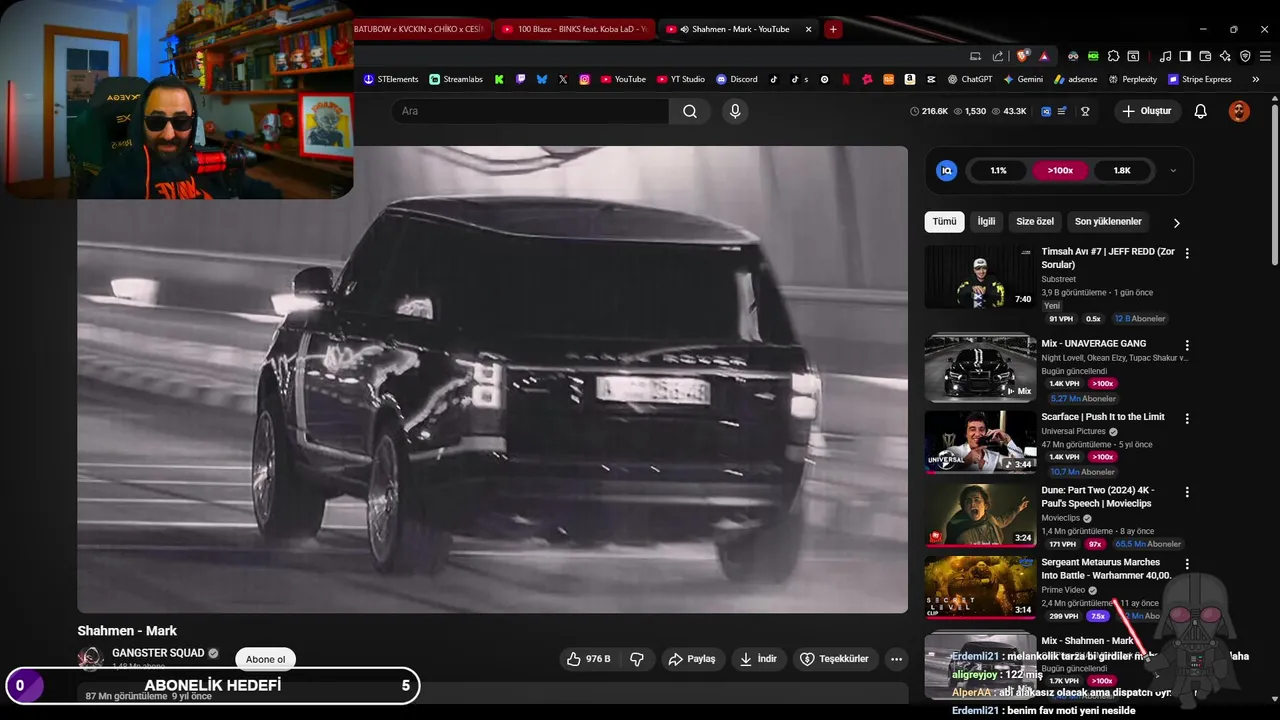Open the X bookmark icon
This screenshot has height=720, width=1280.
[x=563, y=79]
